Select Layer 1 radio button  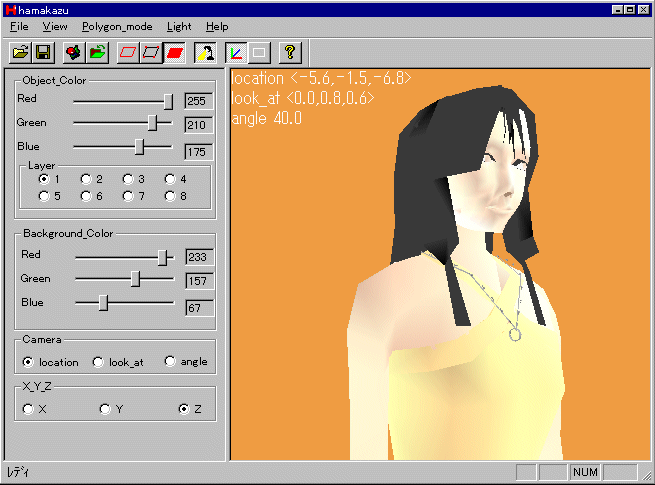(44, 179)
